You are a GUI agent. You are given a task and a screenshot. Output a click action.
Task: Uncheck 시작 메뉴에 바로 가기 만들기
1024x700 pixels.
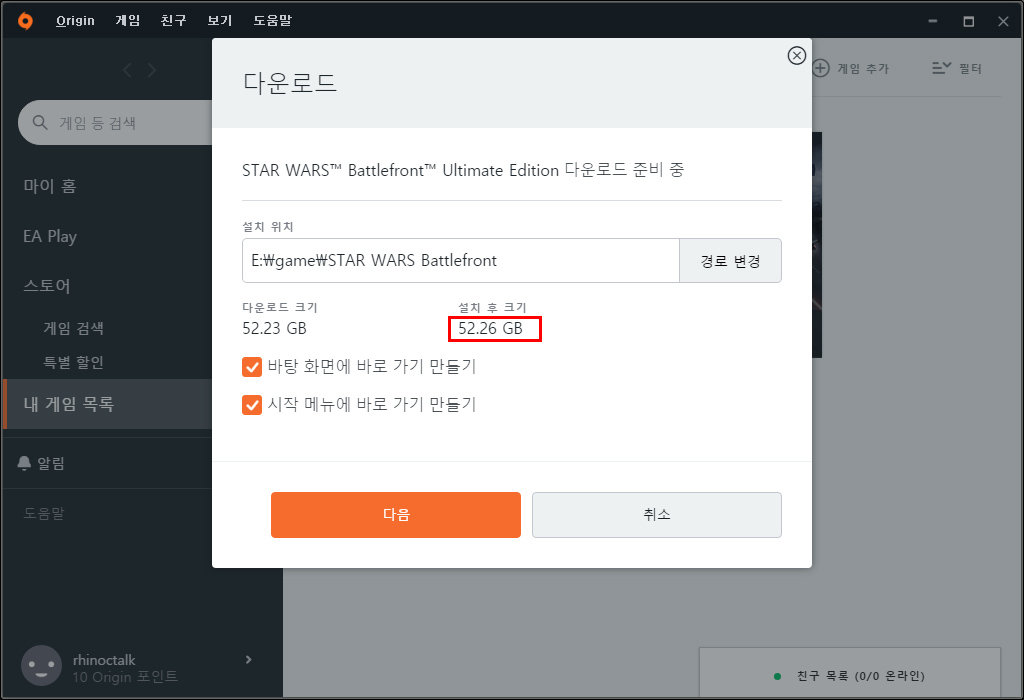[x=251, y=405]
